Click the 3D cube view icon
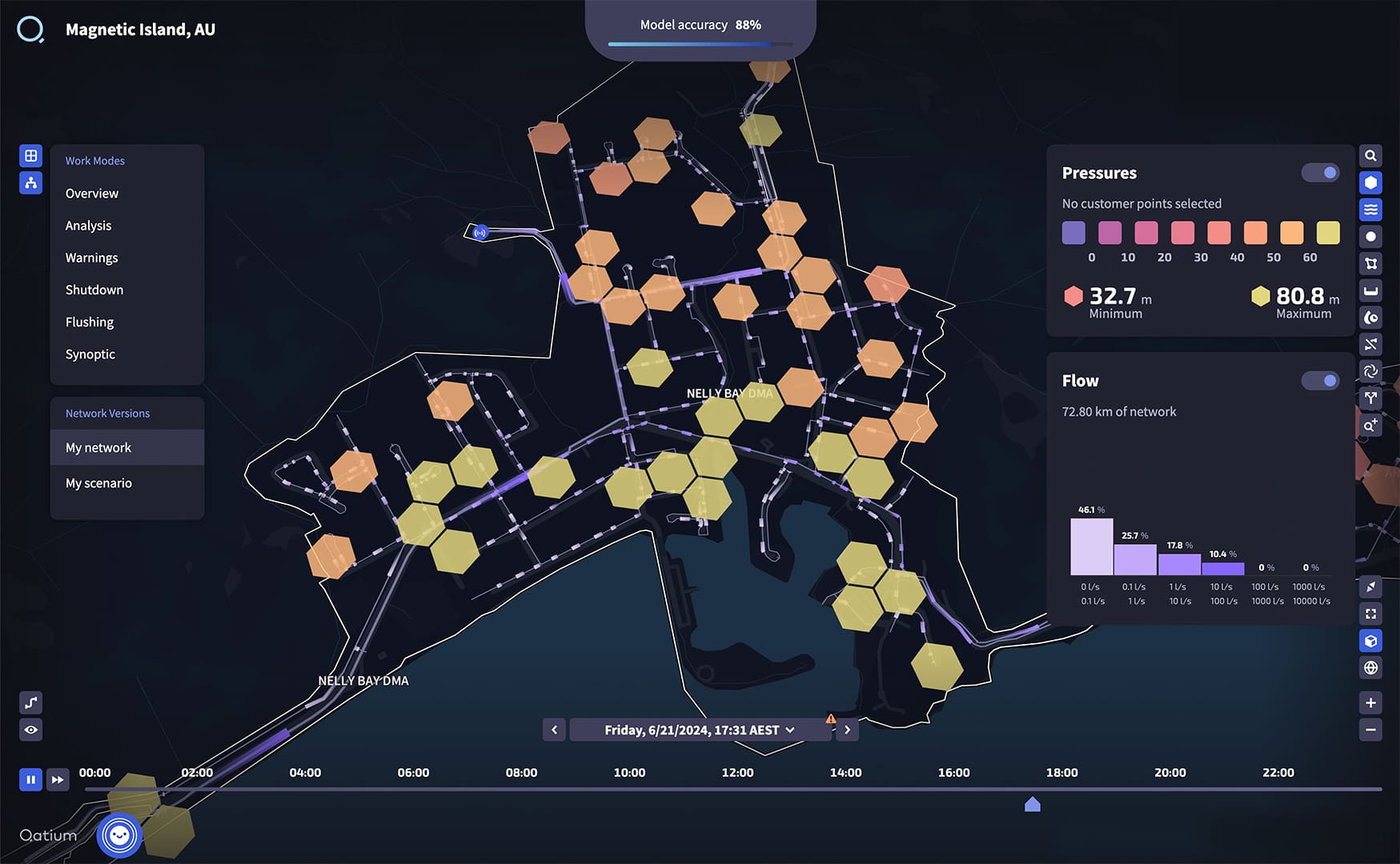This screenshot has width=1400, height=864. (x=1370, y=641)
